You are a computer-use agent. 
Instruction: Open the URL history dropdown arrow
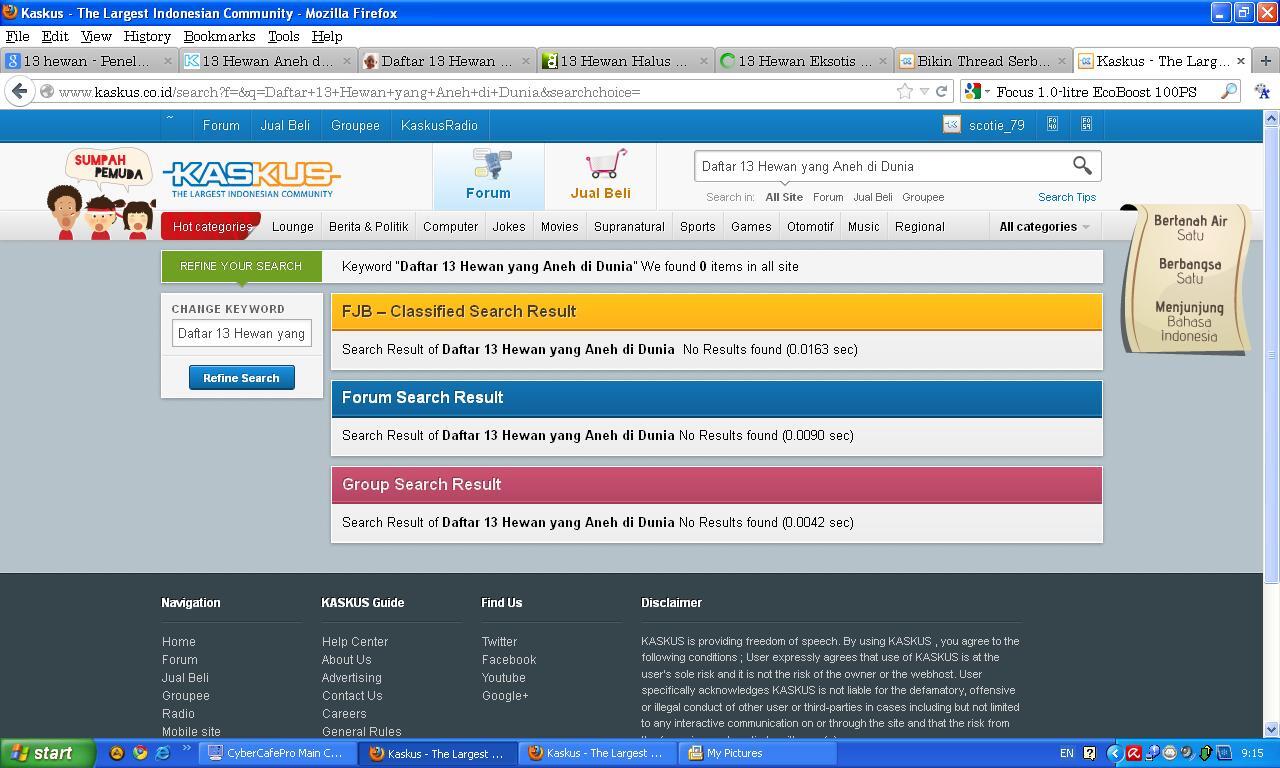click(x=925, y=92)
